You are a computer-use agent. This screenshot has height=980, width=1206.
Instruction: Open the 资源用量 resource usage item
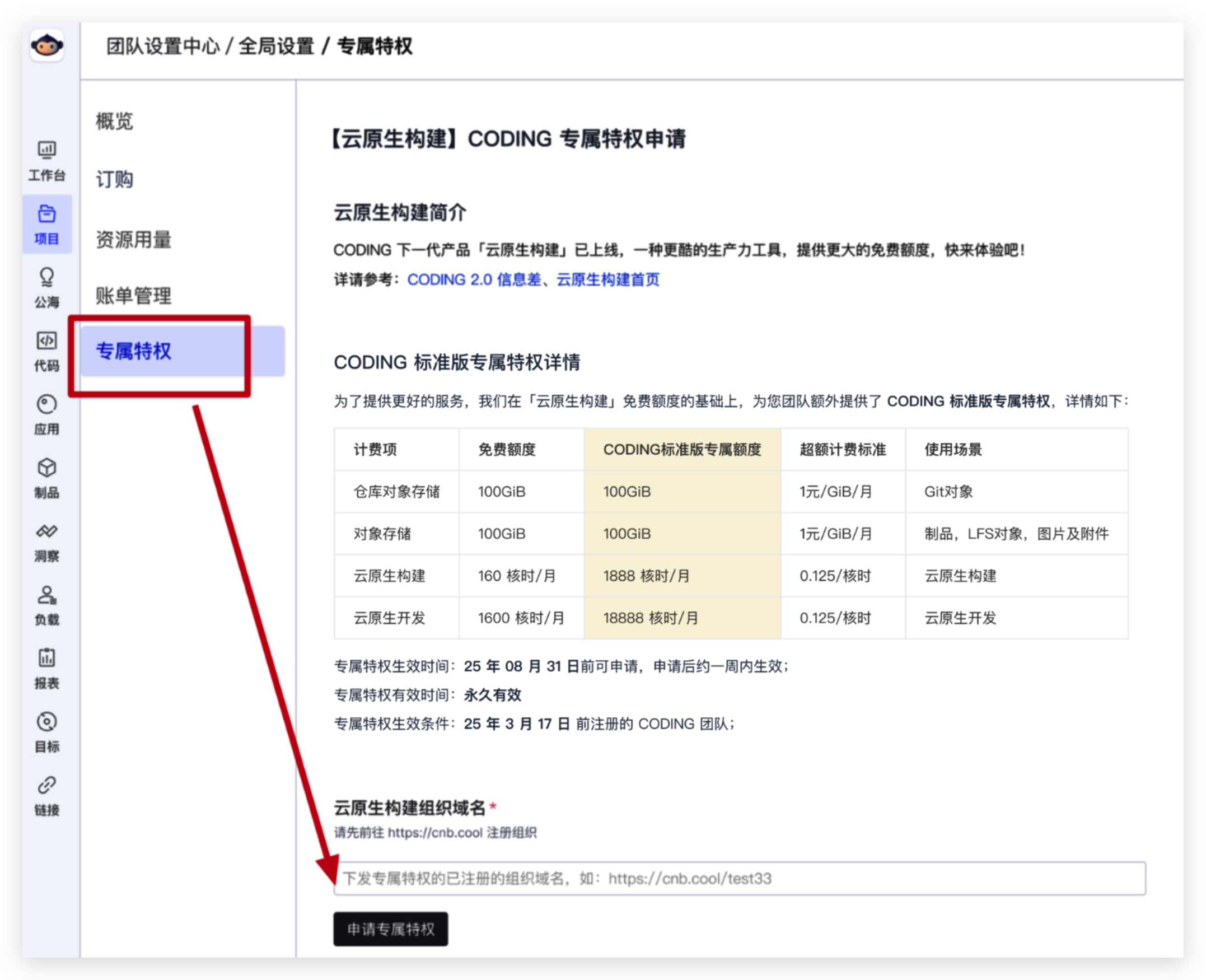click(x=134, y=239)
